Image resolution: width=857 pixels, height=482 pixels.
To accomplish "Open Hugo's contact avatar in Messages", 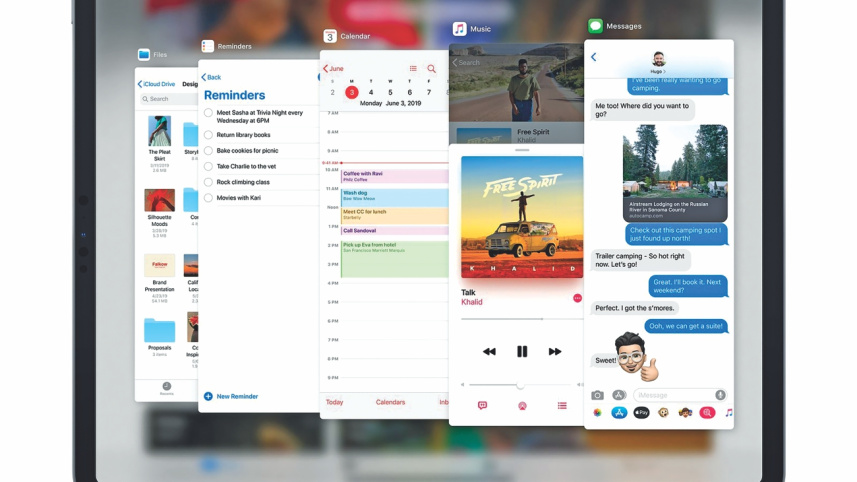I will point(659,58).
